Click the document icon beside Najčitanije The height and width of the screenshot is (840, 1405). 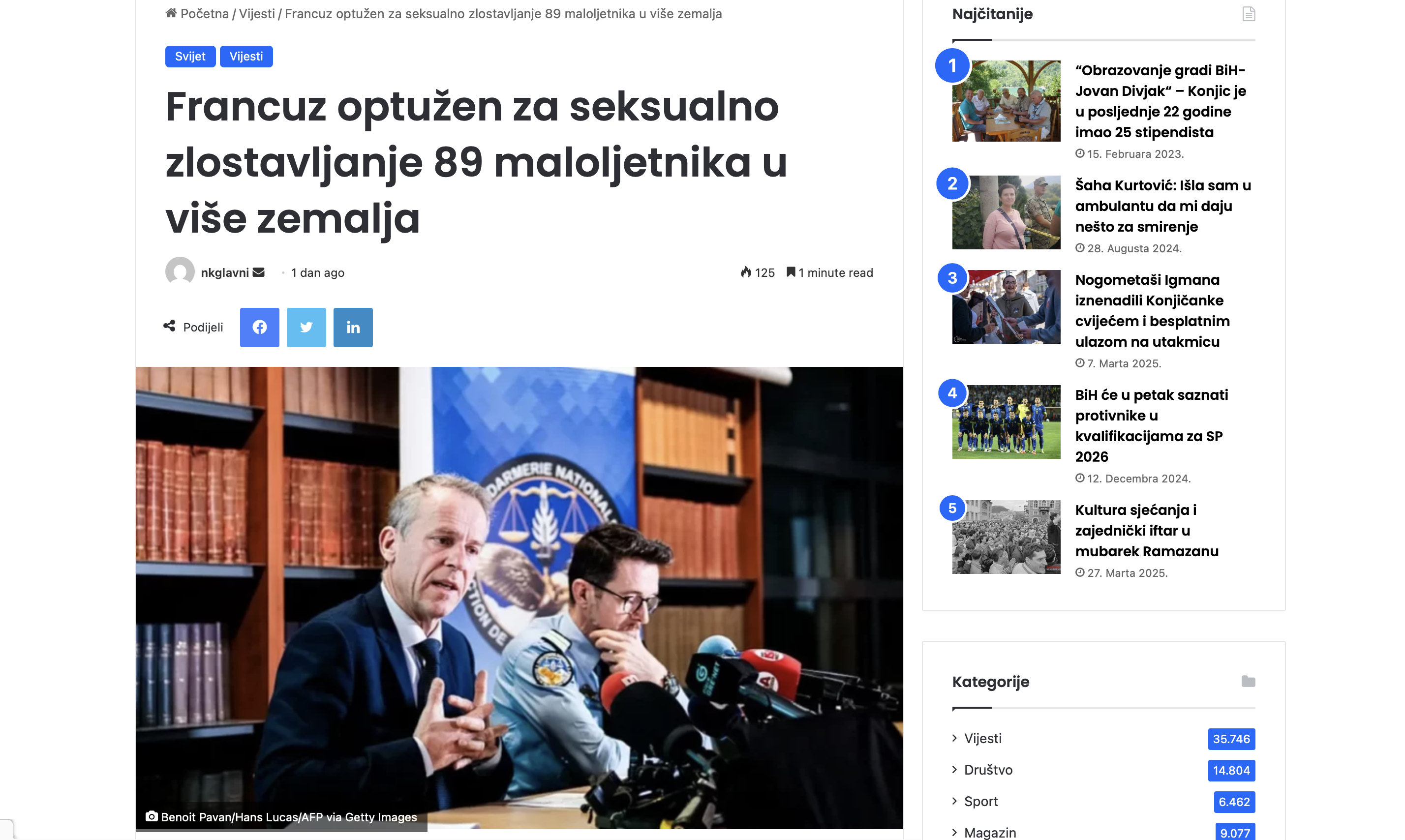point(1248,14)
